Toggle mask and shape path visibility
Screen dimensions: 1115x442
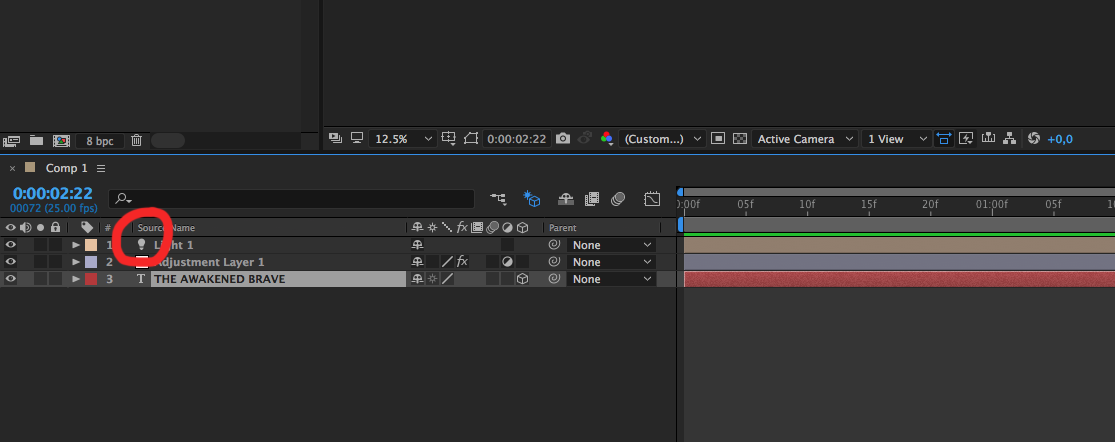pyautogui.click(x=471, y=139)
